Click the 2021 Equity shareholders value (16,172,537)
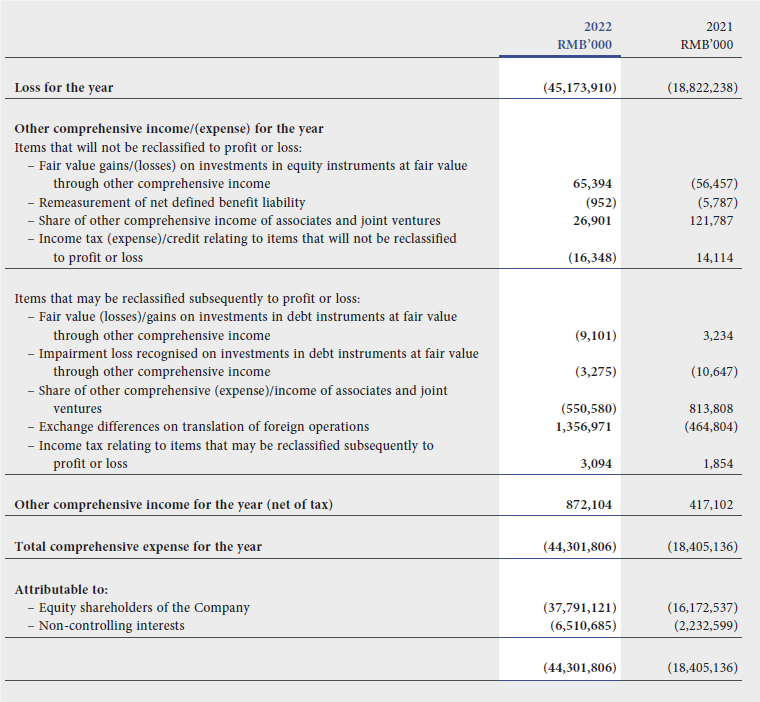 pyautogui.click(x=702, y=608)
